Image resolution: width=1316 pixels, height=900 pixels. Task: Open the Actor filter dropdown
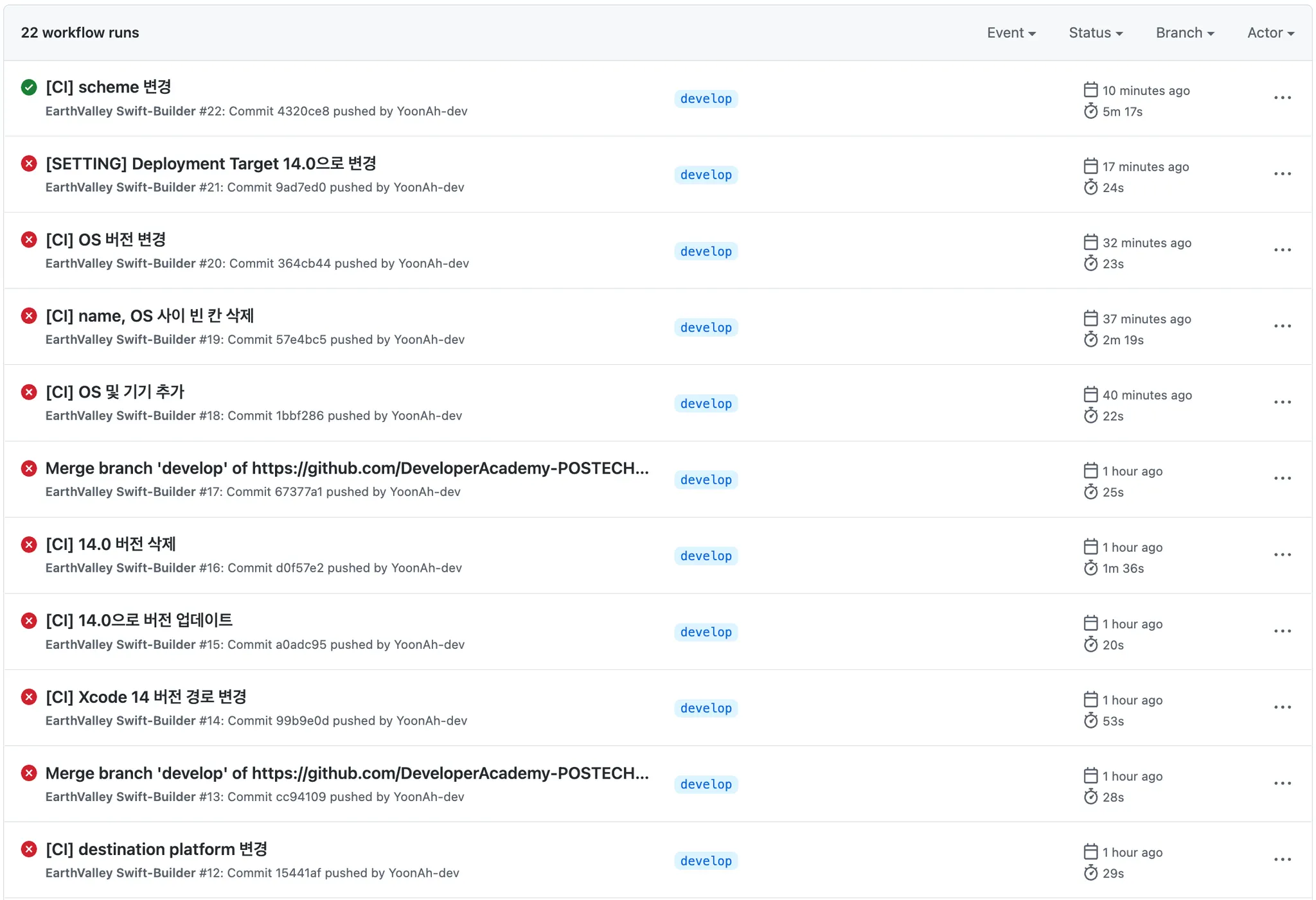coord(1270,33)
